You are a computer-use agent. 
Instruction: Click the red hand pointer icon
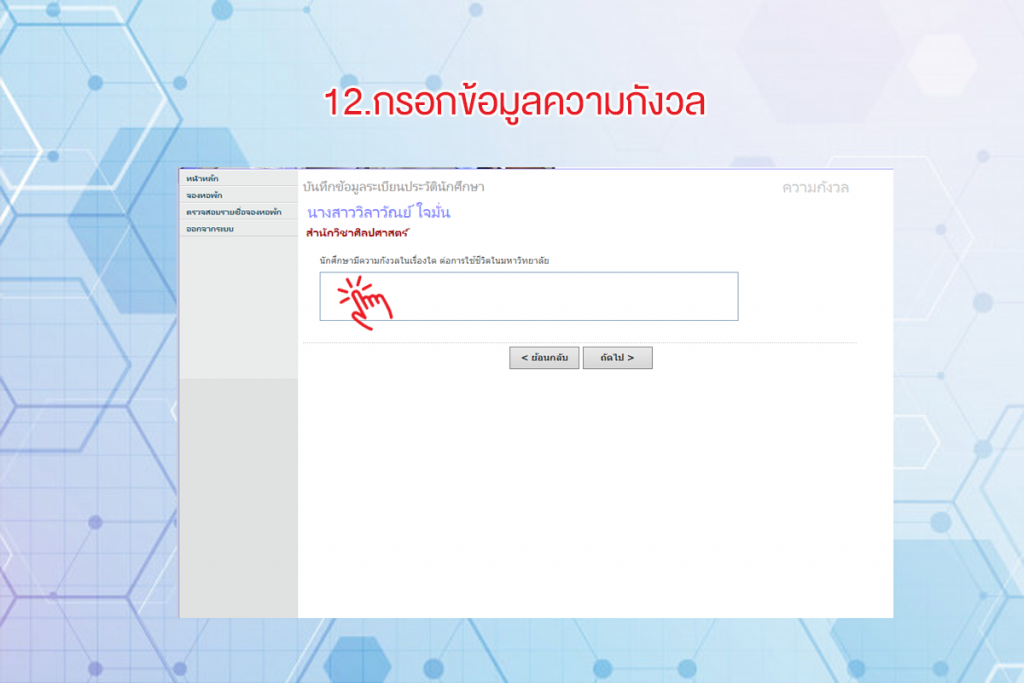364,298
